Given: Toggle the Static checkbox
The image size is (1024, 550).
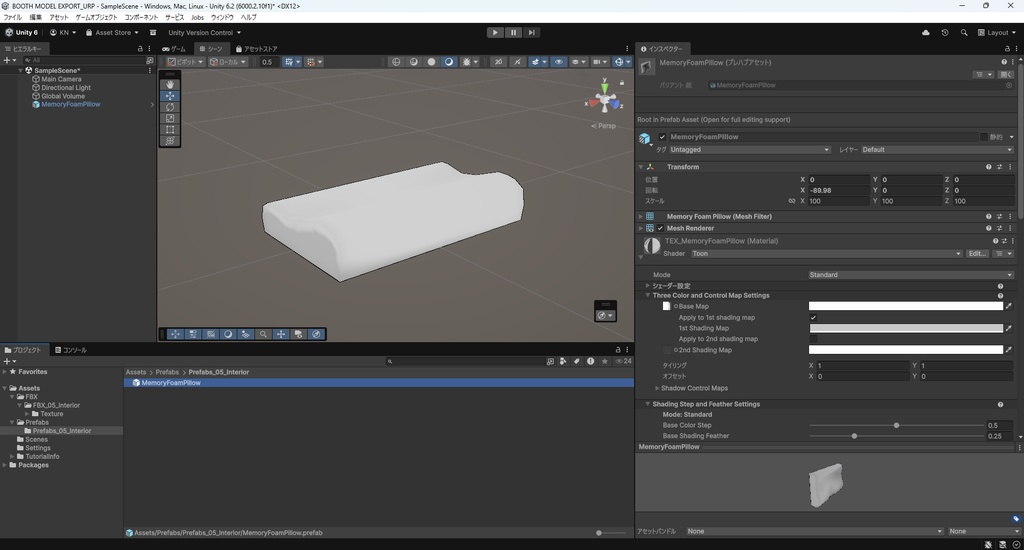Looking at the screenshot, I should tap(984, 137).
